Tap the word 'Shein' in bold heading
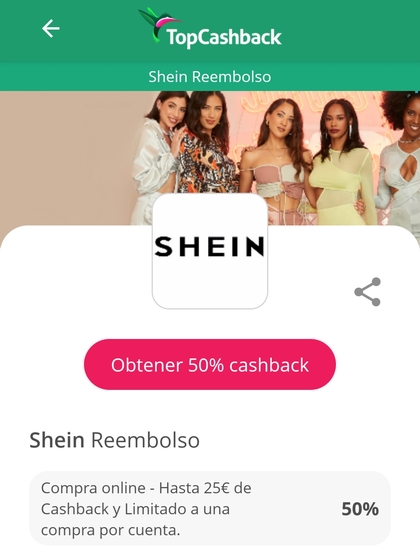The image size is (420, 557). pos(57,440)
